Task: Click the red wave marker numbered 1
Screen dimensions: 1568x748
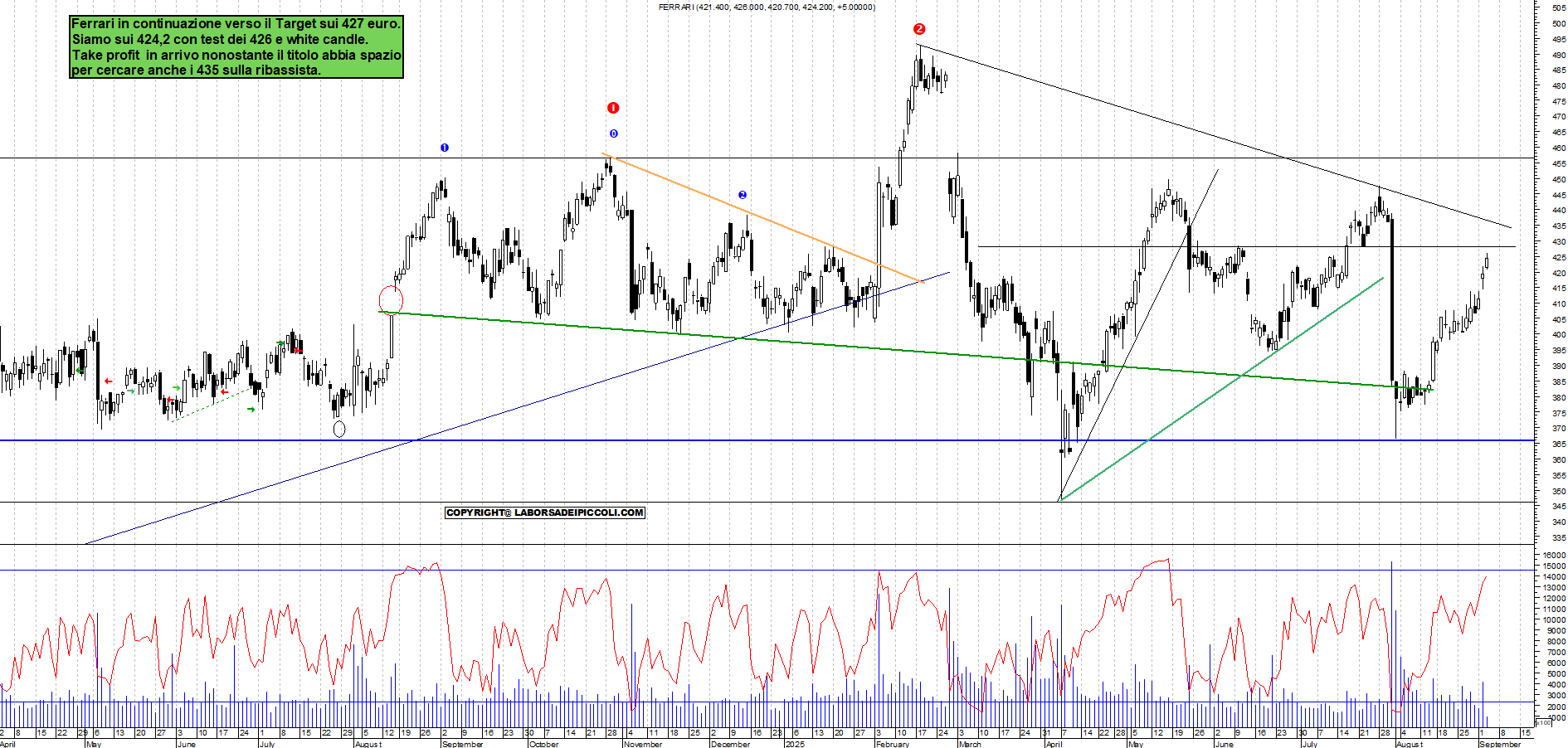Action: (613, 108)
